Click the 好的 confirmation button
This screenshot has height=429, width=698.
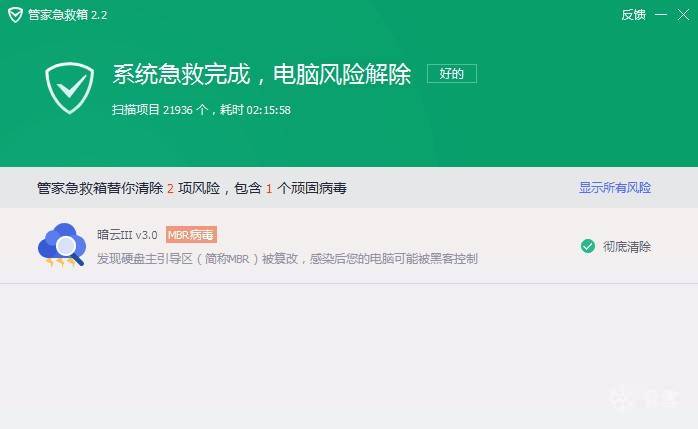452,73
